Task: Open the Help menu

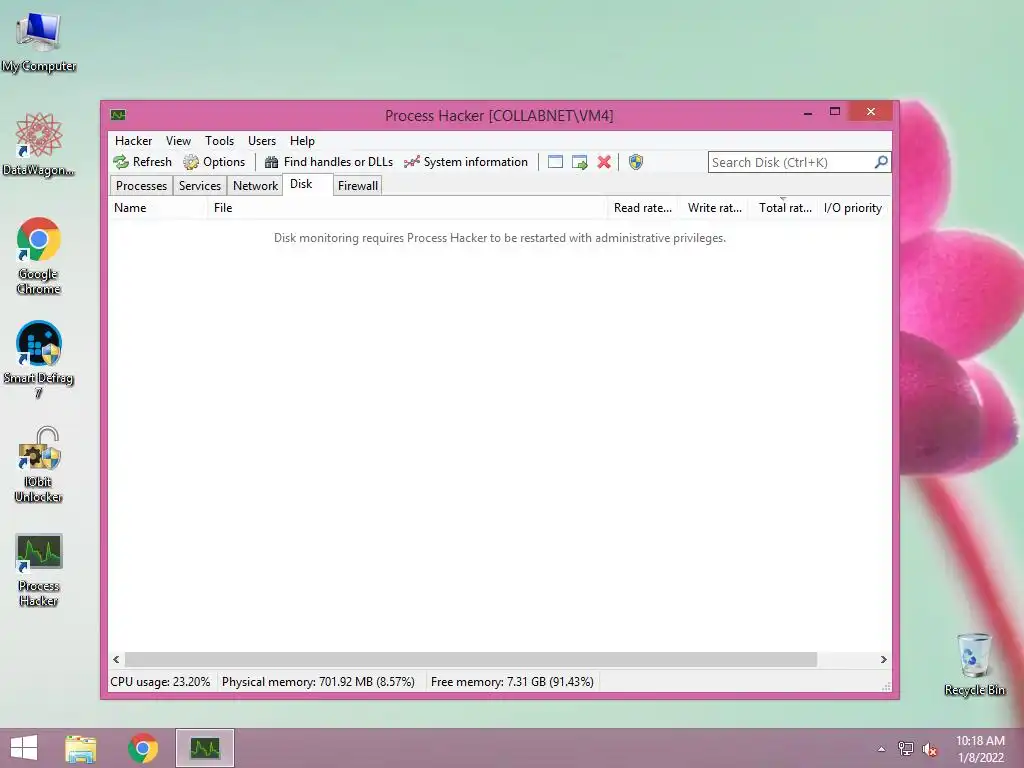Action: coord(302,140)
